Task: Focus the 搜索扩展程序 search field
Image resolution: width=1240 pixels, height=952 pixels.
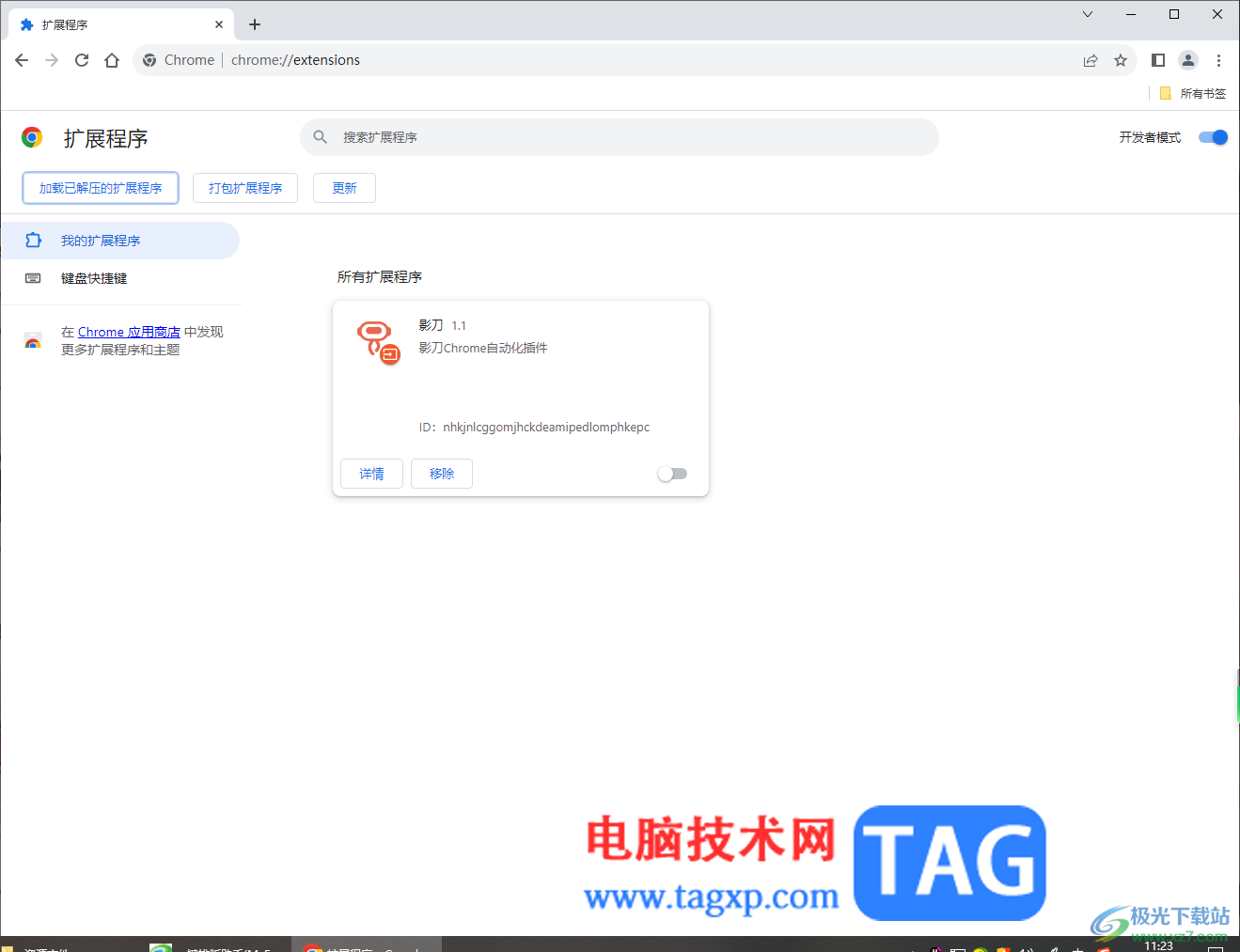Action: tap(620, 137)
